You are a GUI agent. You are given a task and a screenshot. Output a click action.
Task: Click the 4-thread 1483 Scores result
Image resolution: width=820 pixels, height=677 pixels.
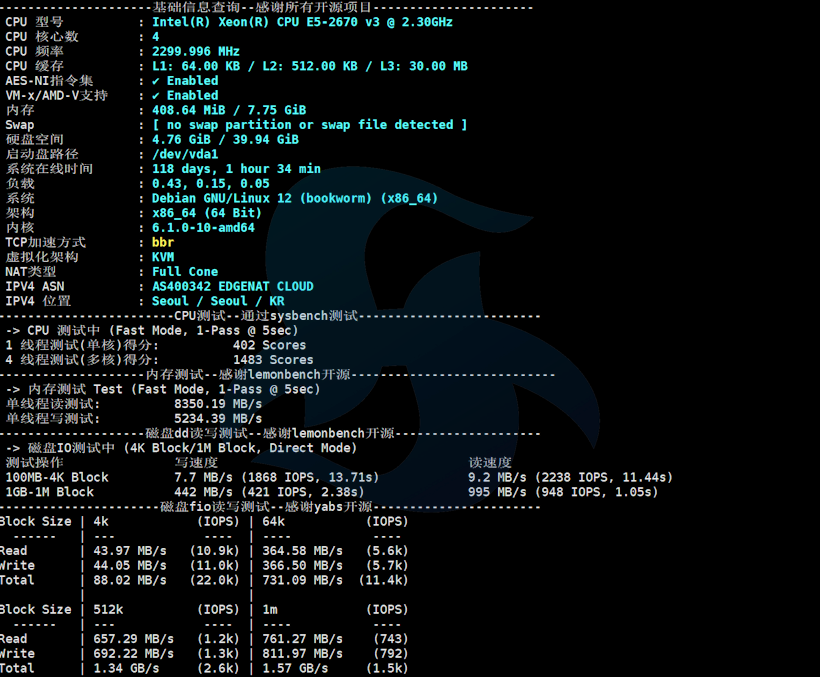click(x=273, y=360)
